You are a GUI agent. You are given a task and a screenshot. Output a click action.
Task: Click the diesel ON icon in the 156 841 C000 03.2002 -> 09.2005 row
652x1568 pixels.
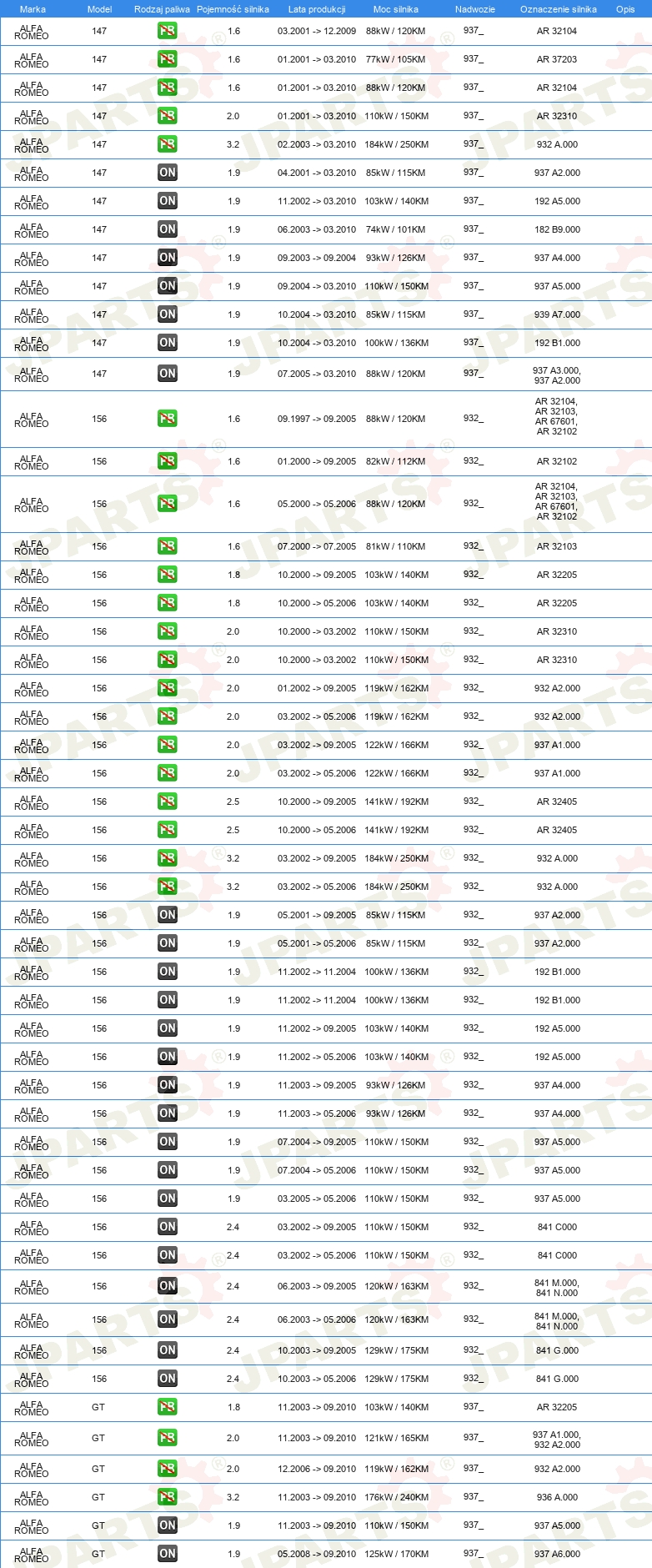pyautogui.click(x=168, y=1227)
